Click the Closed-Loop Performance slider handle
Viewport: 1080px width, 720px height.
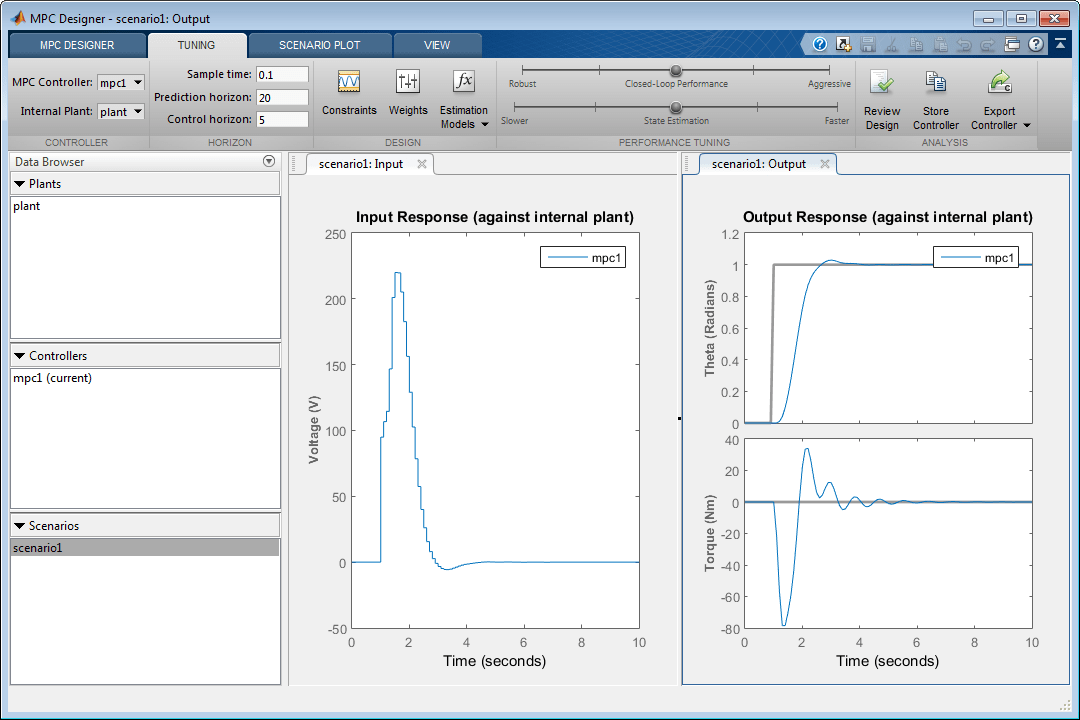tap(676, 70)
